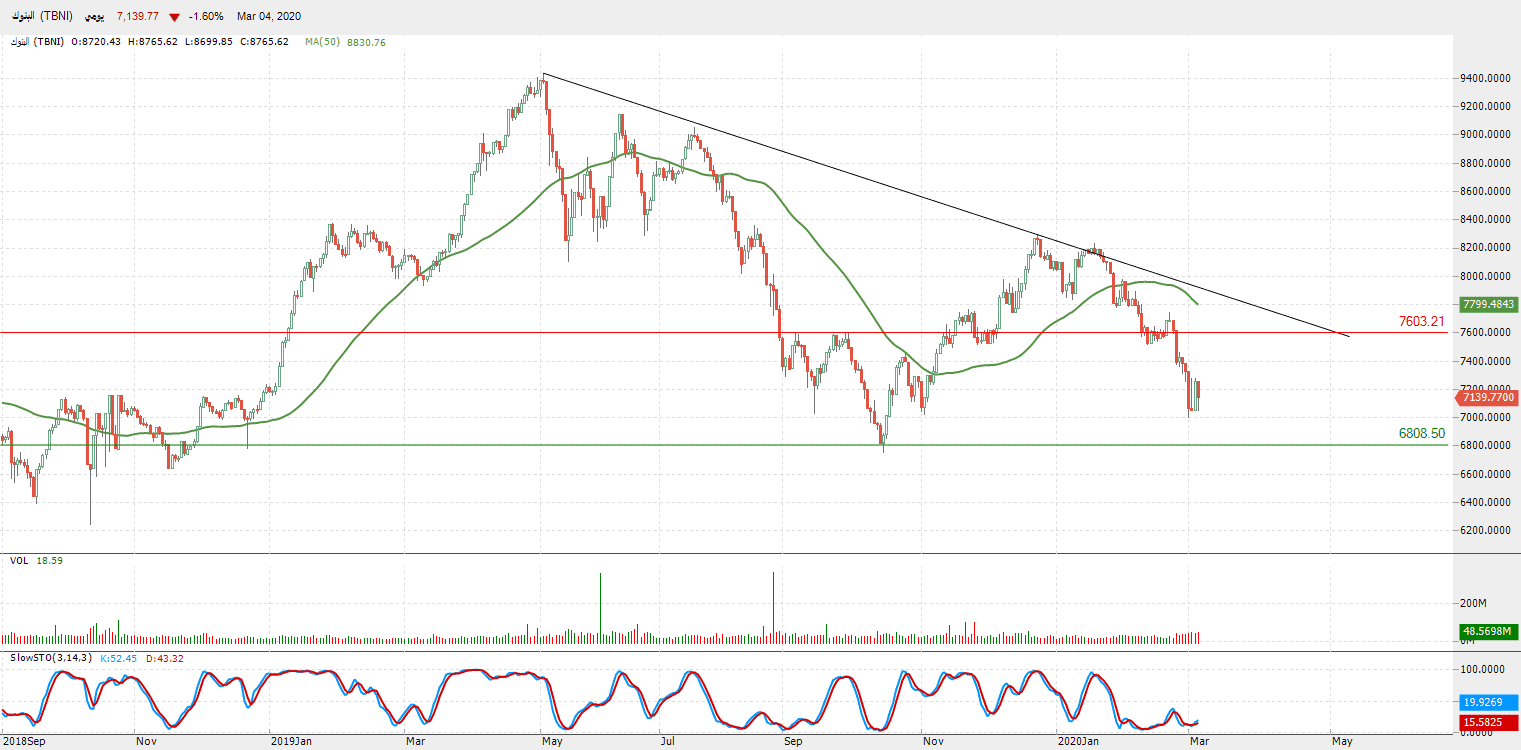Click the red down-arrow price change indicator

pyautogui.click(x=175, y=17)
